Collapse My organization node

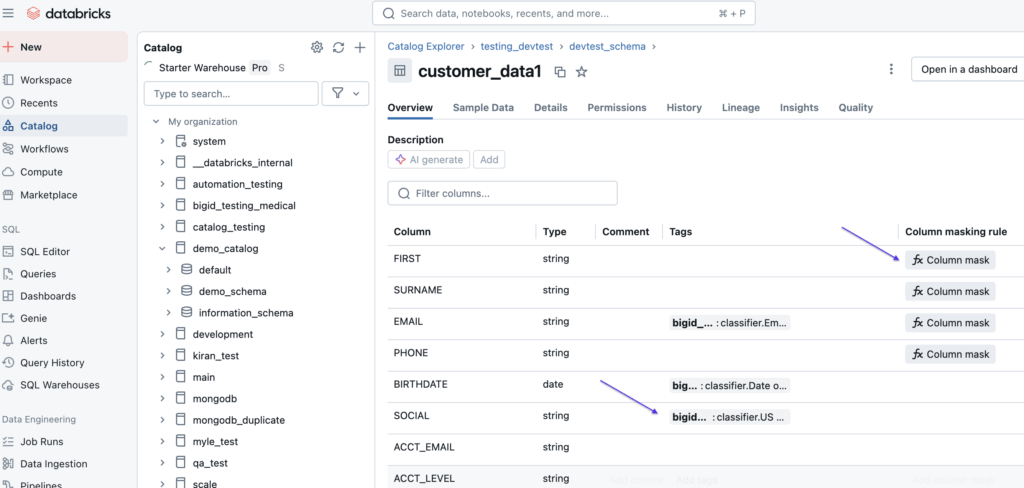point(156,122)
